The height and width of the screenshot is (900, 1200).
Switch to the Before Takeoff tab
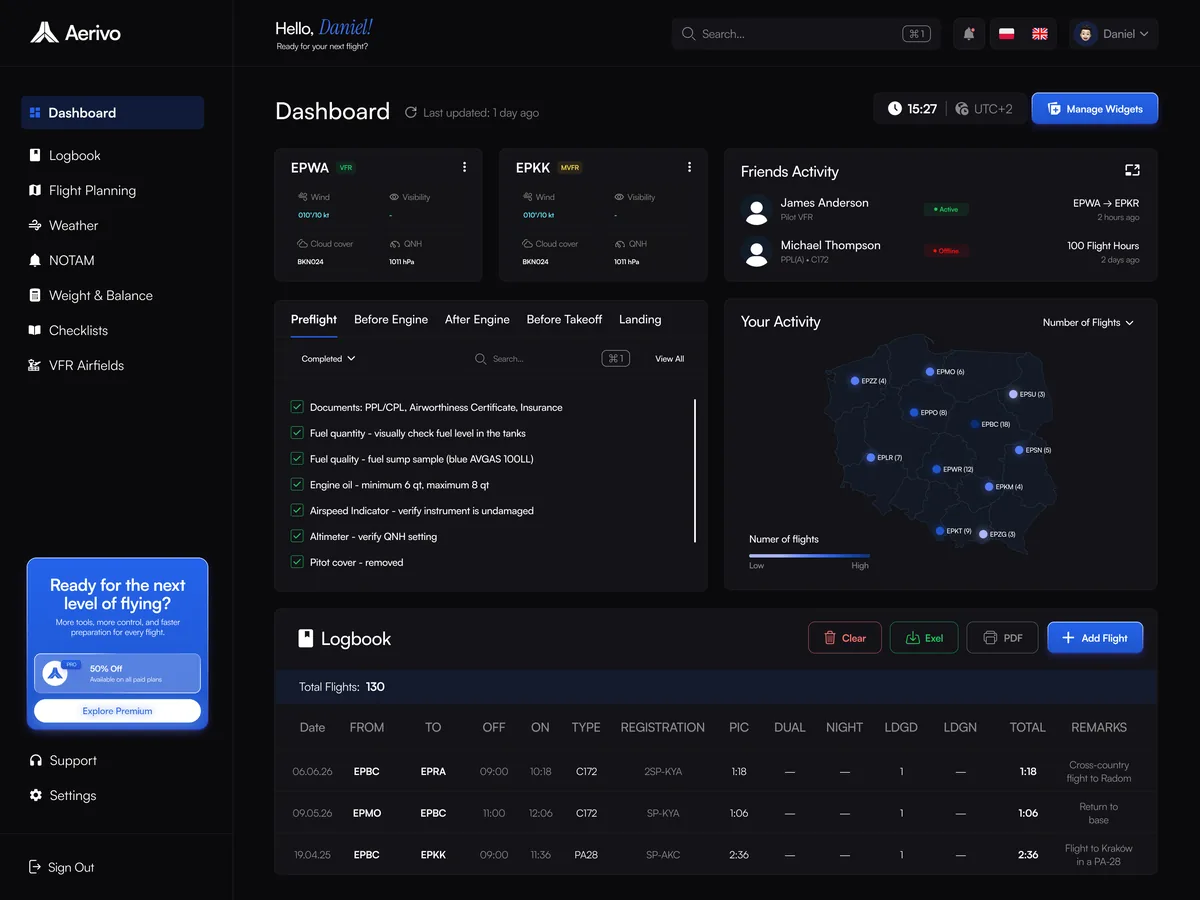tap(564, 320)
